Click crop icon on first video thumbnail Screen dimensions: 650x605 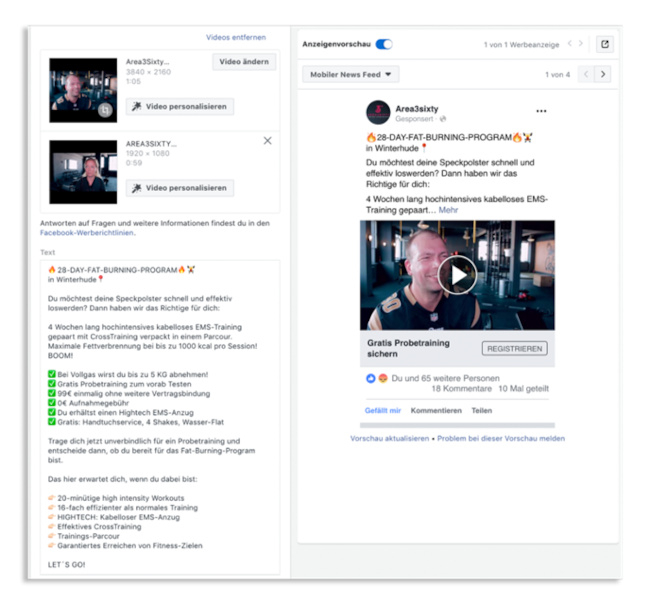coord(105,110)
